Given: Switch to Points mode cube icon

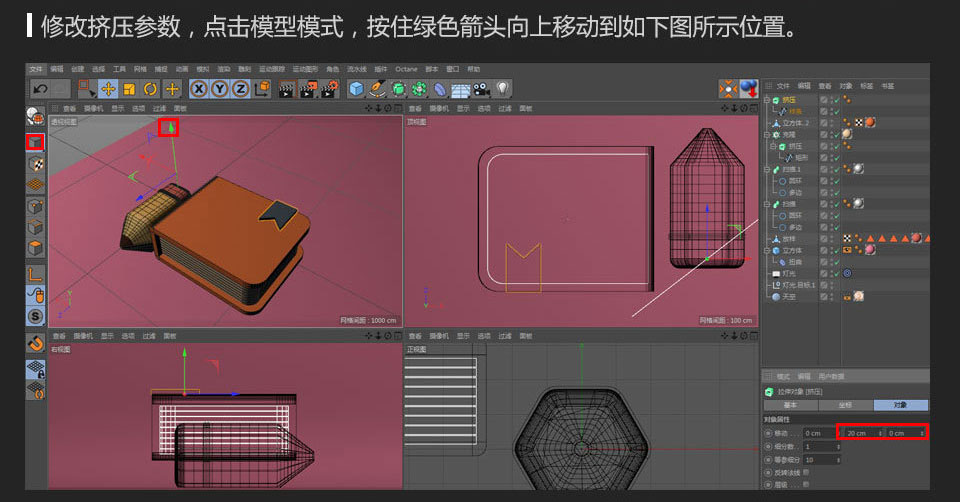Looking at the screenshot, I should pyautogui.click(x=36, y=206).
